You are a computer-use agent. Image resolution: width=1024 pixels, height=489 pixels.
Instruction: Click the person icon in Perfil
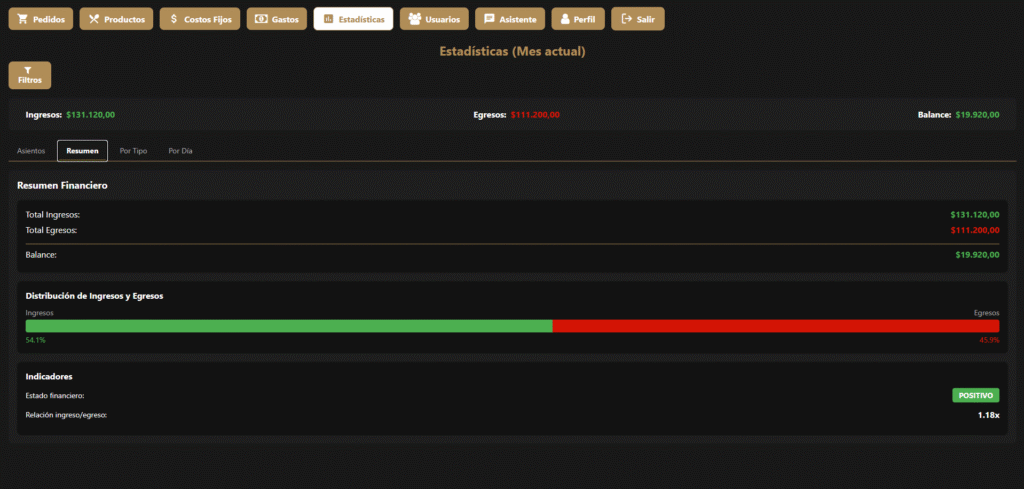pyautogui.click(x=565, y=19)
